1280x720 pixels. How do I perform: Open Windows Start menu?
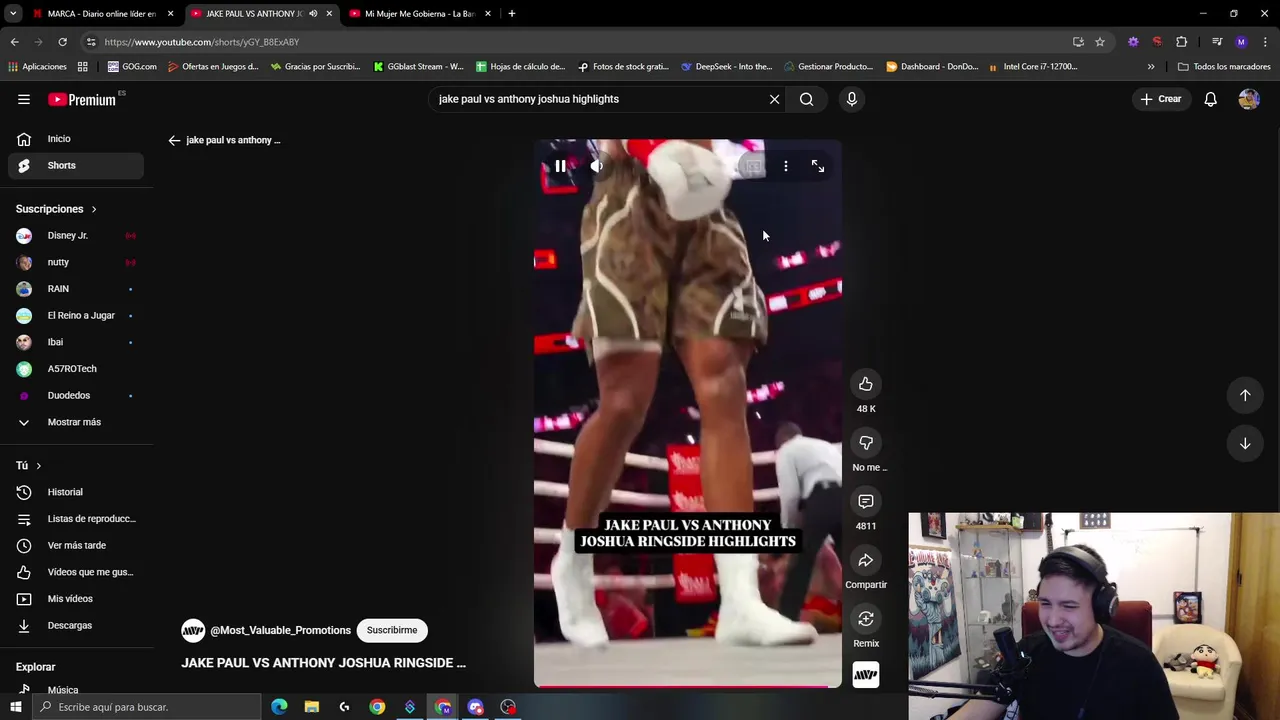tap(15, 707)
